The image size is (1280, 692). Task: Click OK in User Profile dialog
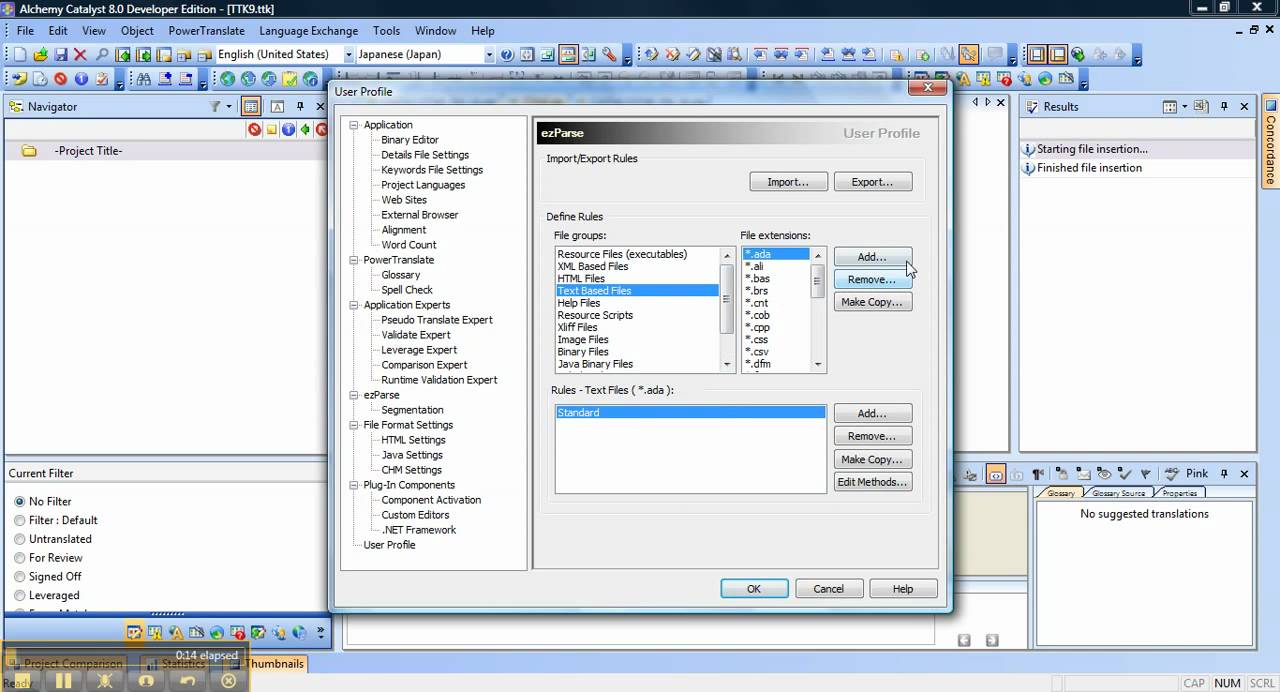point(754,589)
